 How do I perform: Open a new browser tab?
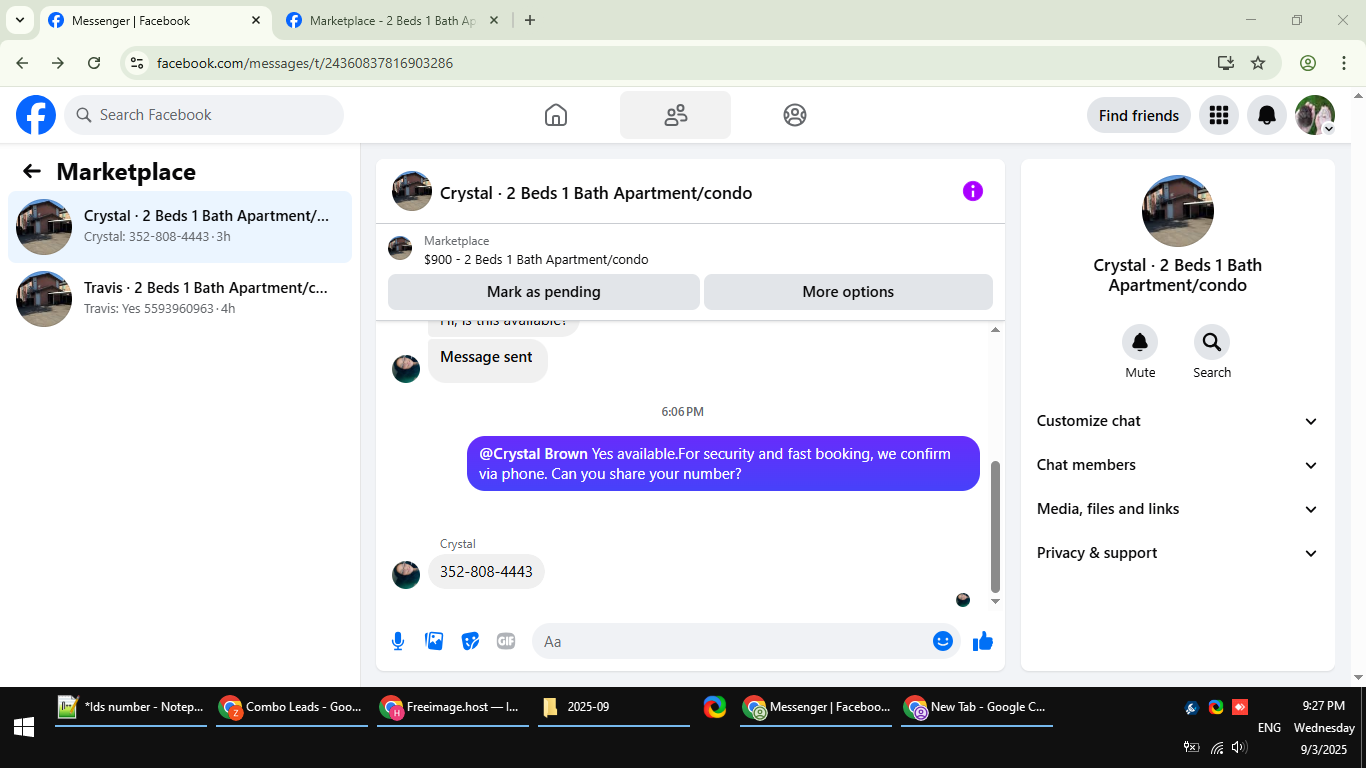530,20
